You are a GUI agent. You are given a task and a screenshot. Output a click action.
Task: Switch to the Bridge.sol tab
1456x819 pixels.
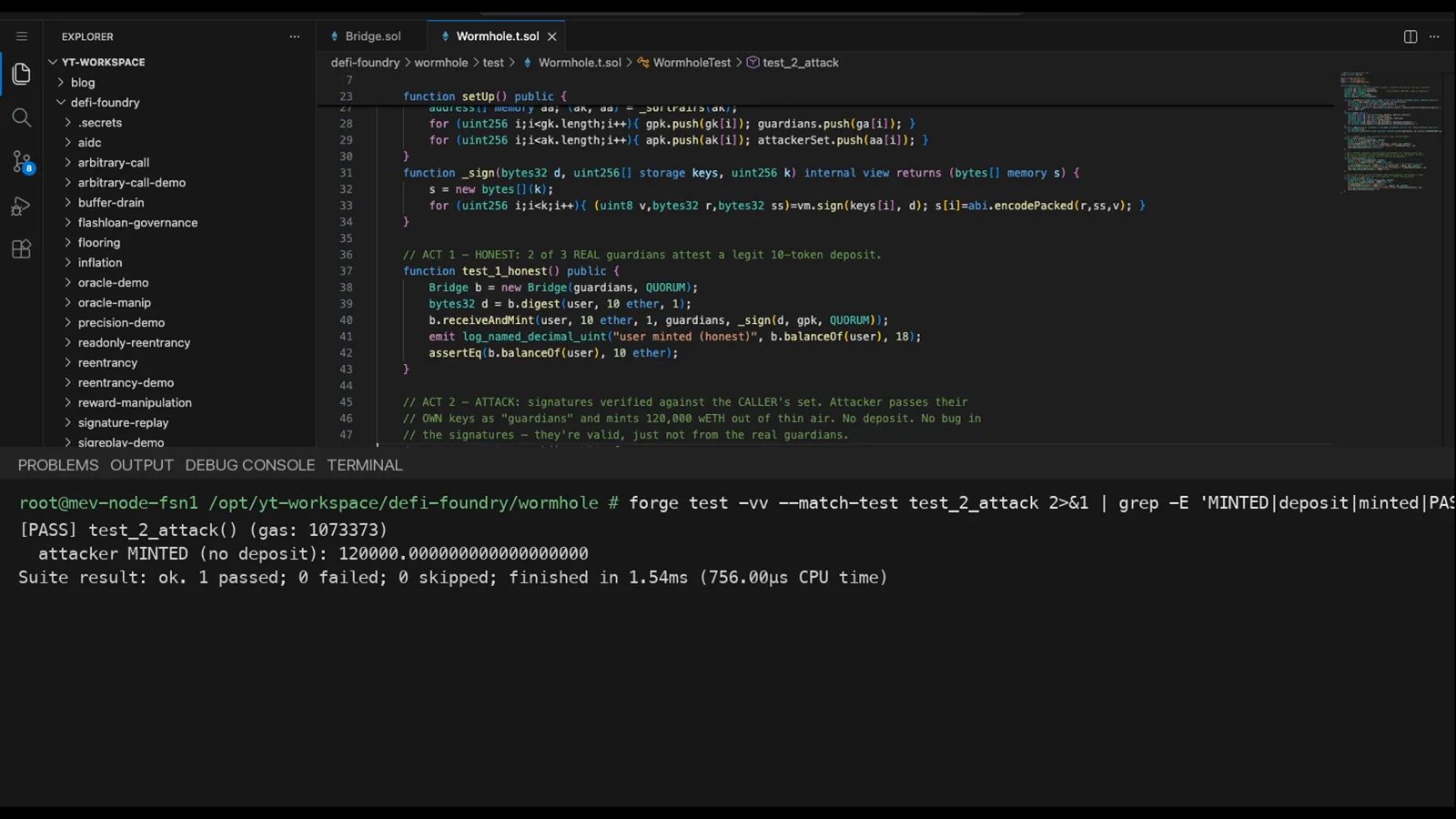tap(371, 36)
